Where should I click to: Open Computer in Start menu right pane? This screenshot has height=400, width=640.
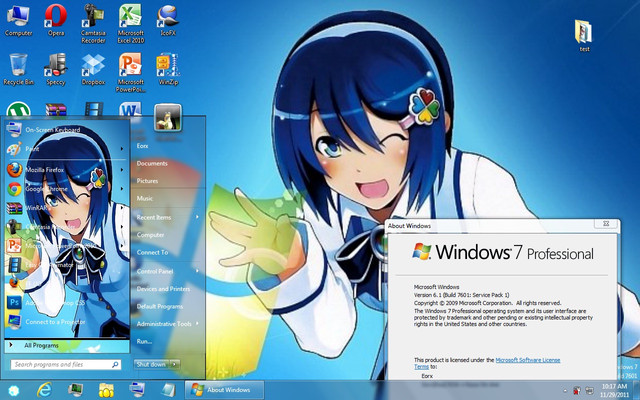[x=150, y=235]
